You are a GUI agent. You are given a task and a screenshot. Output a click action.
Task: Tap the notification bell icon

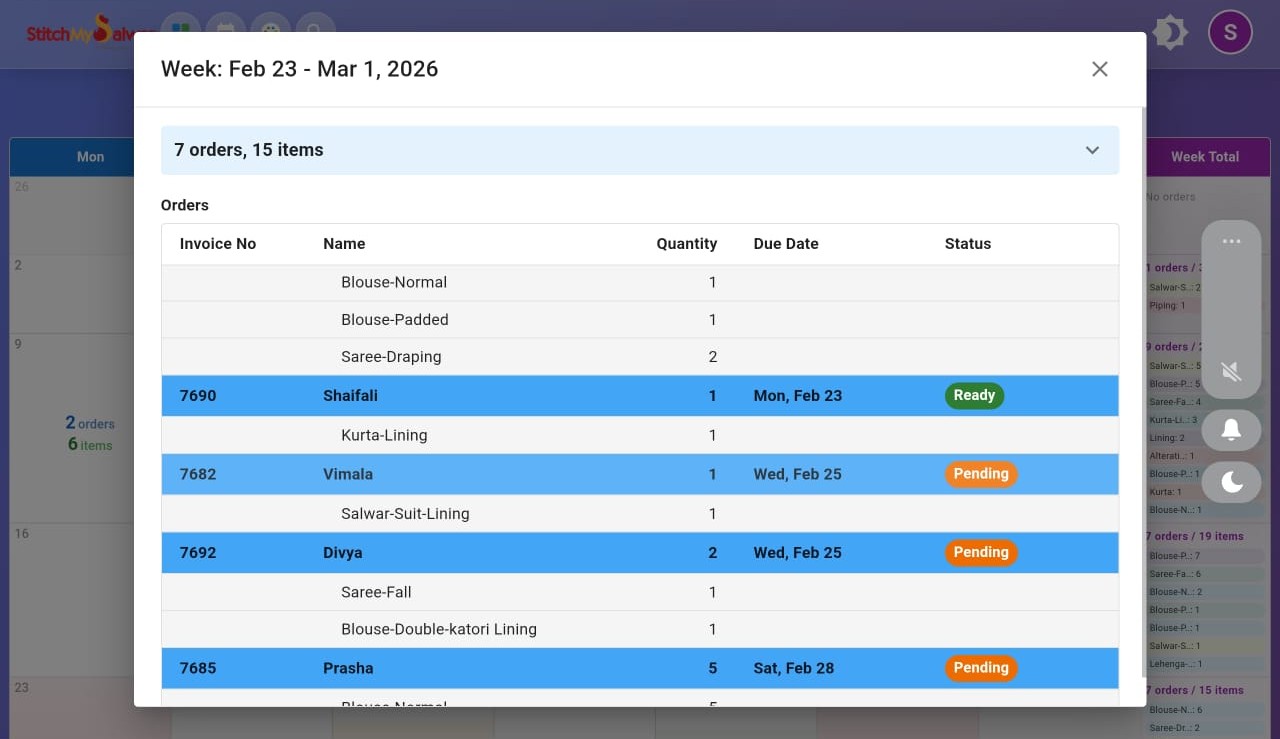coord(1231,430)
